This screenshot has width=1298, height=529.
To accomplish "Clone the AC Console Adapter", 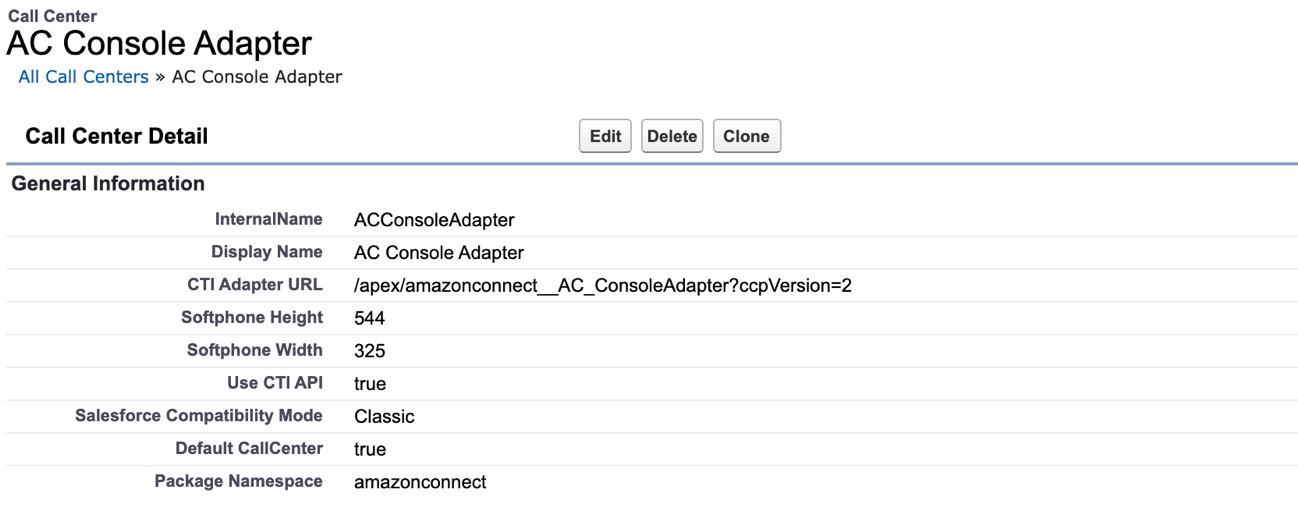I will click(x=746, y=136).
